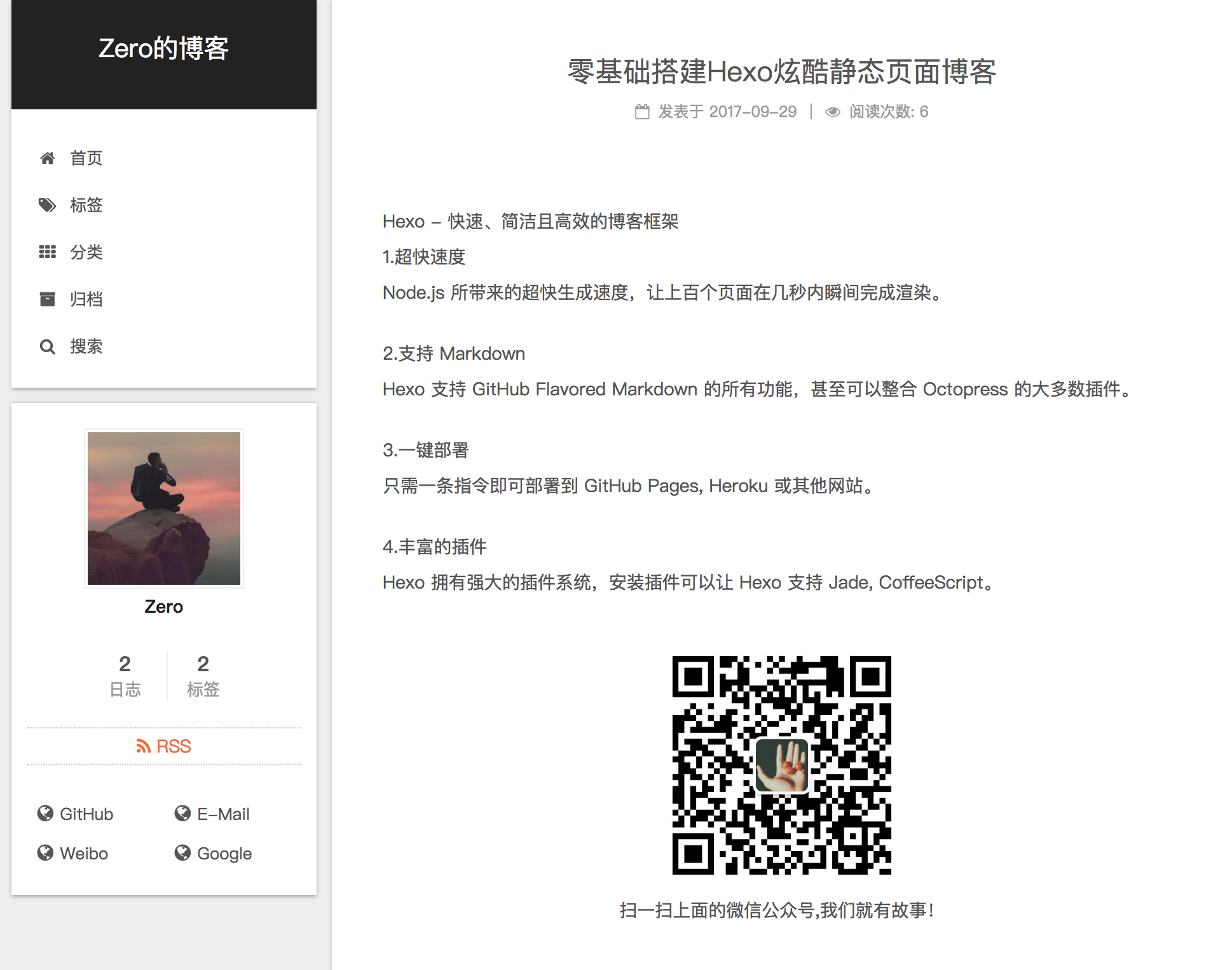View the 2 日志 posts count
The width and height of the screenshot is (1232, 970).
coord(125,676)
